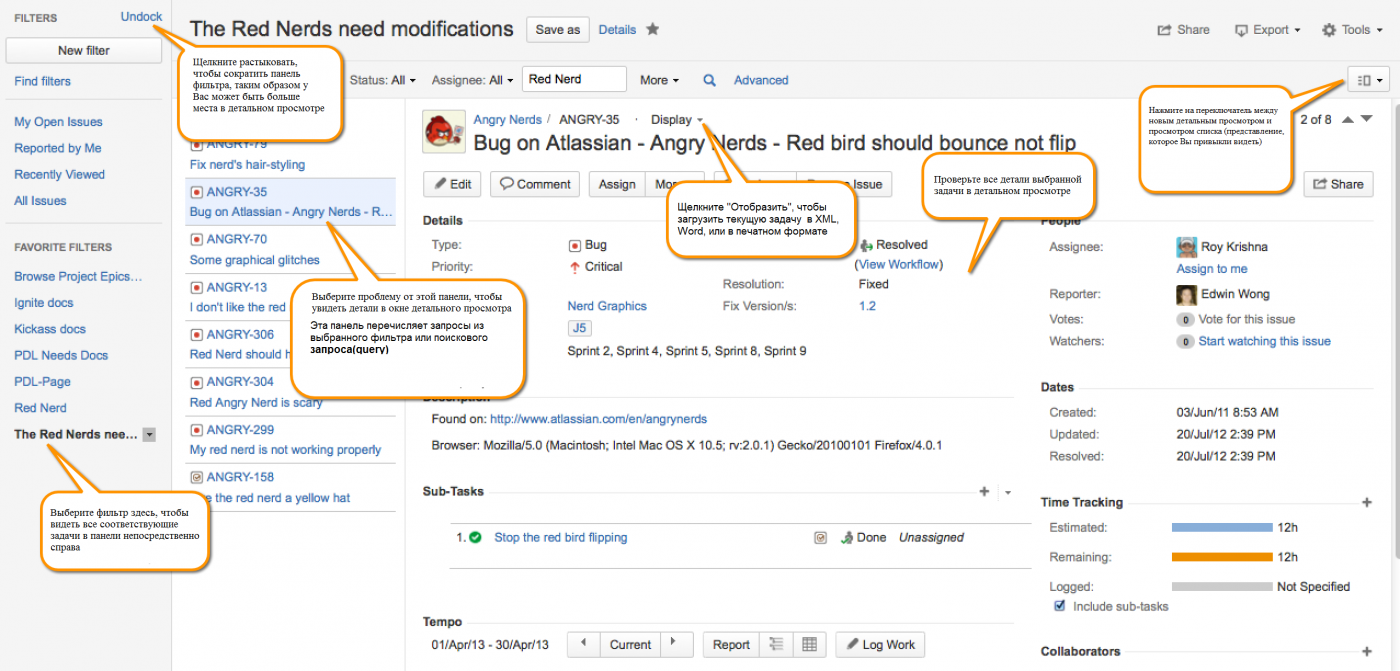Select My Open Issues in the sidebar

(x=58, y=122)
